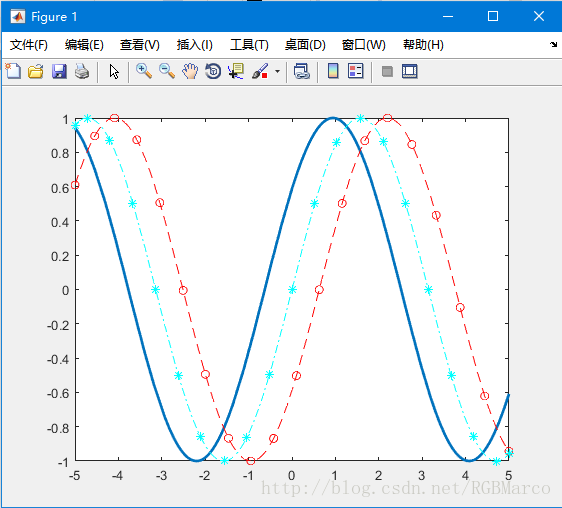Open the 文件(F) menu
This screenshot has width=562, height=508.
pyautogui.click(x=29, y=45)
